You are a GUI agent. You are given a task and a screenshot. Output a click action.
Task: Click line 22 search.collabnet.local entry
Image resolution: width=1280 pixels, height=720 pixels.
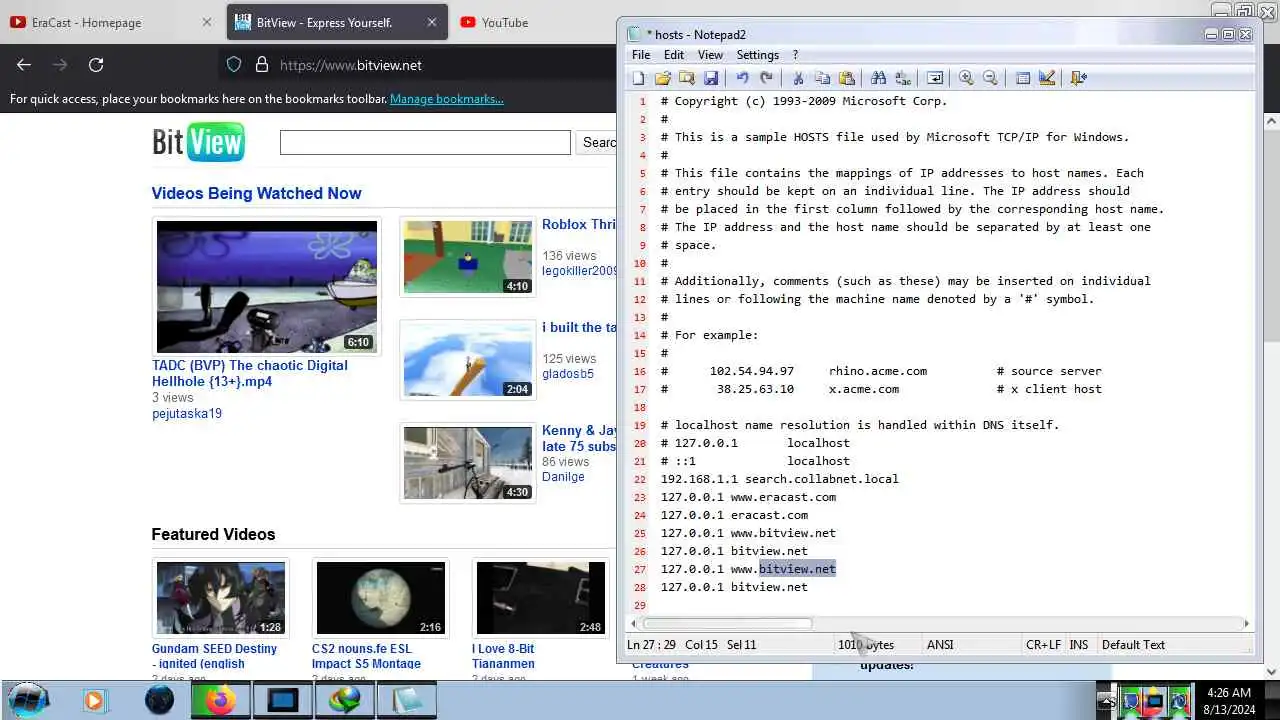tap(780, 479)
